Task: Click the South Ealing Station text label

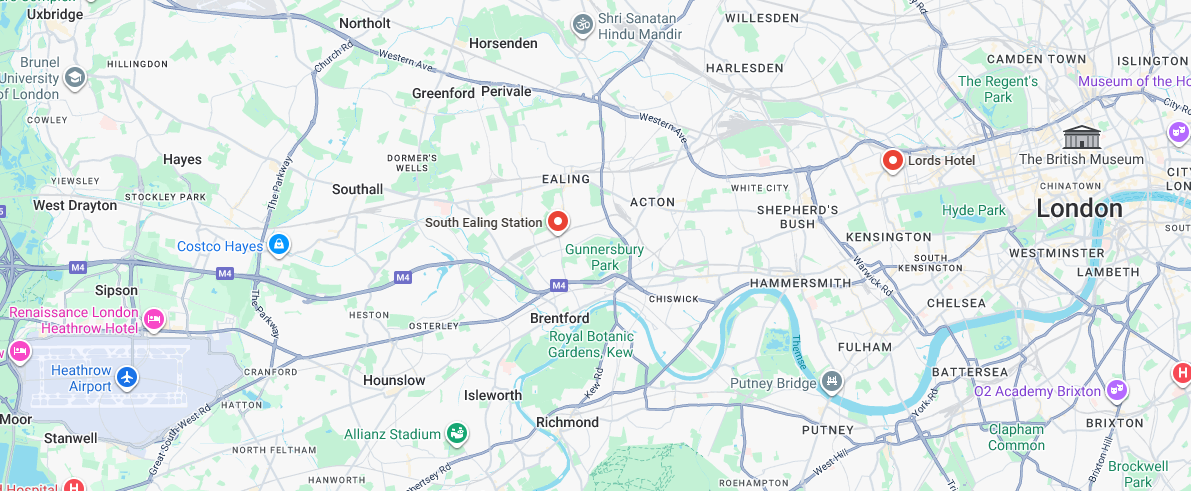Action: point(484,223)
